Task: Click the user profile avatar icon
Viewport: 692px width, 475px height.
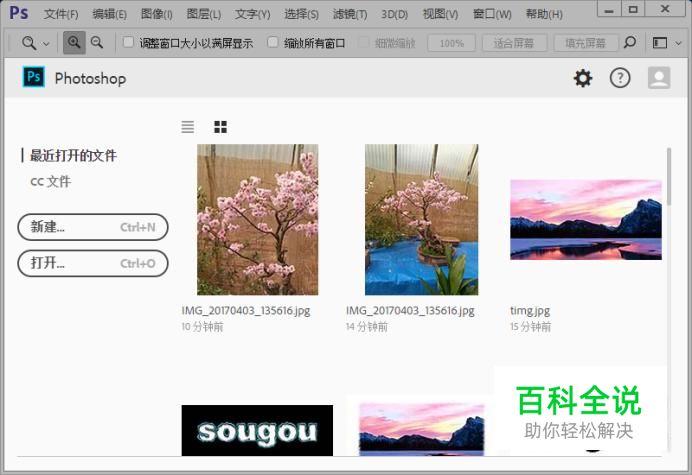Action: (659, 78)
